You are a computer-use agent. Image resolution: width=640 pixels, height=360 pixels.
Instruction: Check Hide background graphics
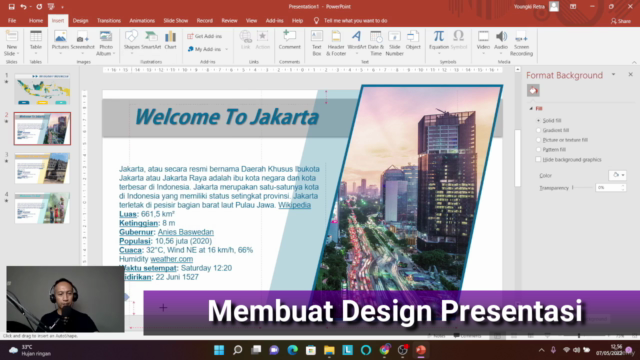(538, 160)
